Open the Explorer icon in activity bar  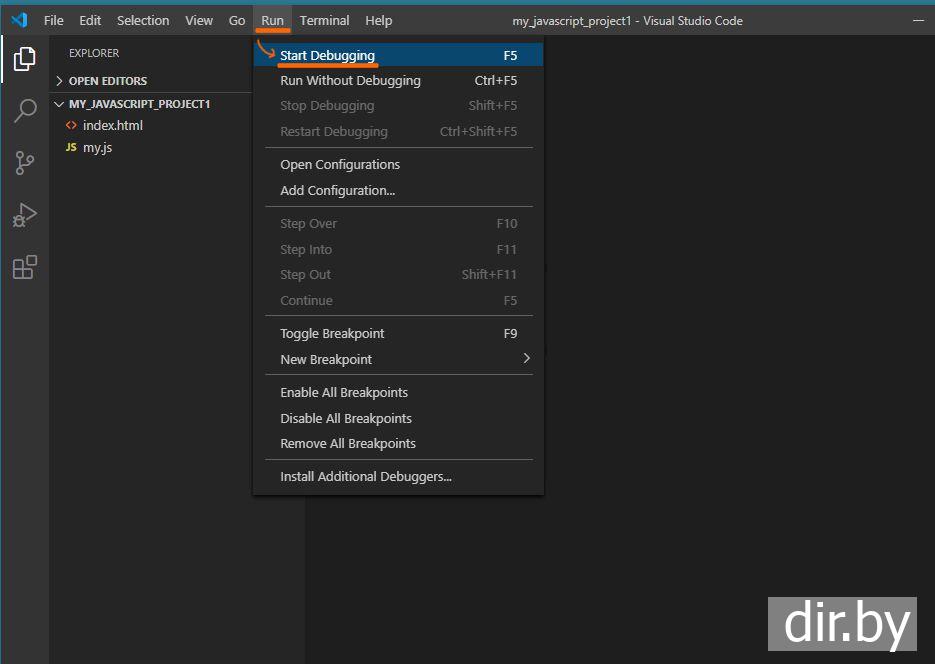[x=24, y=59]
